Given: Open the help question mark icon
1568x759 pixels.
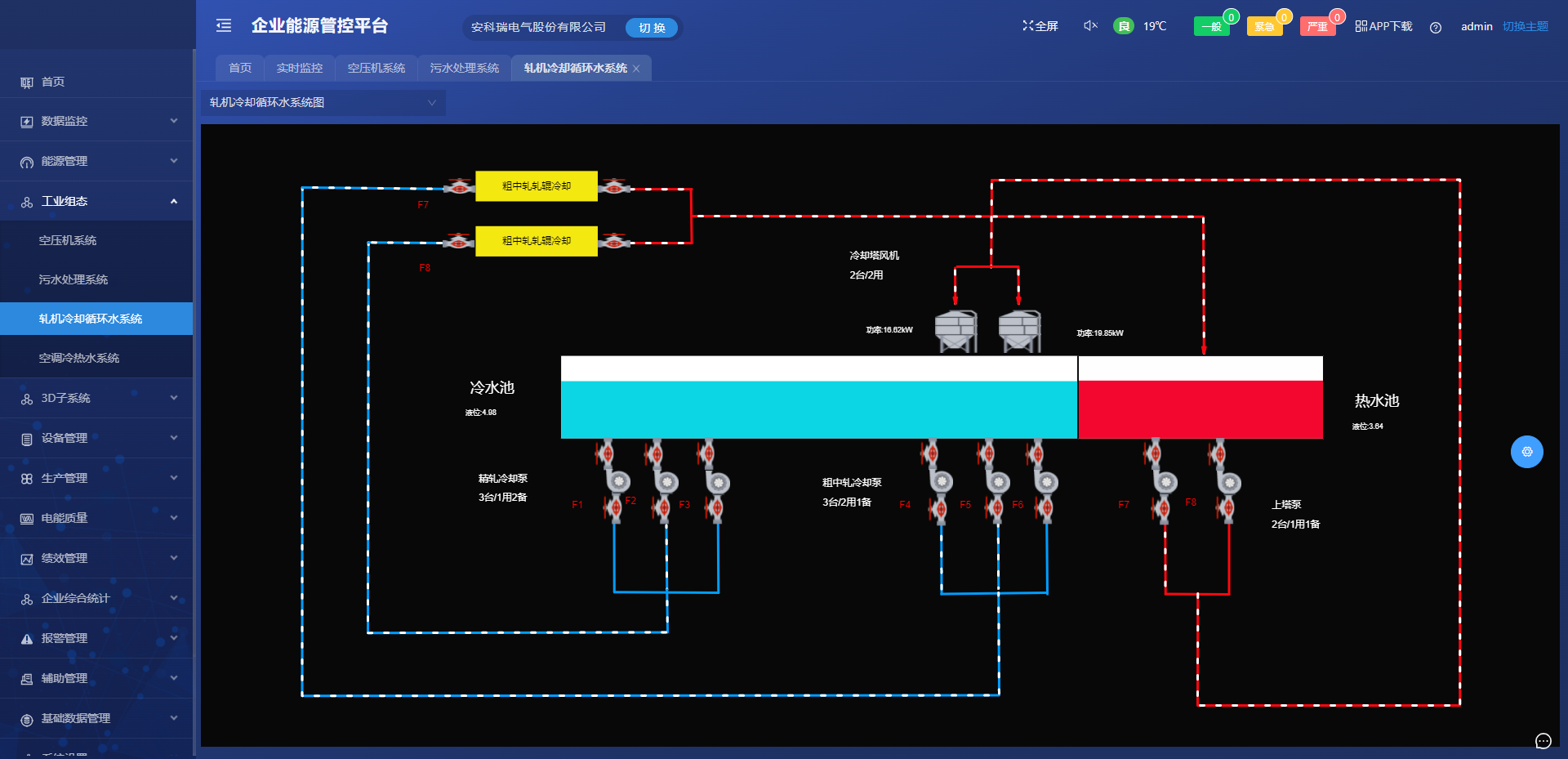Looking at the screenshot, I should [1436, 28].
